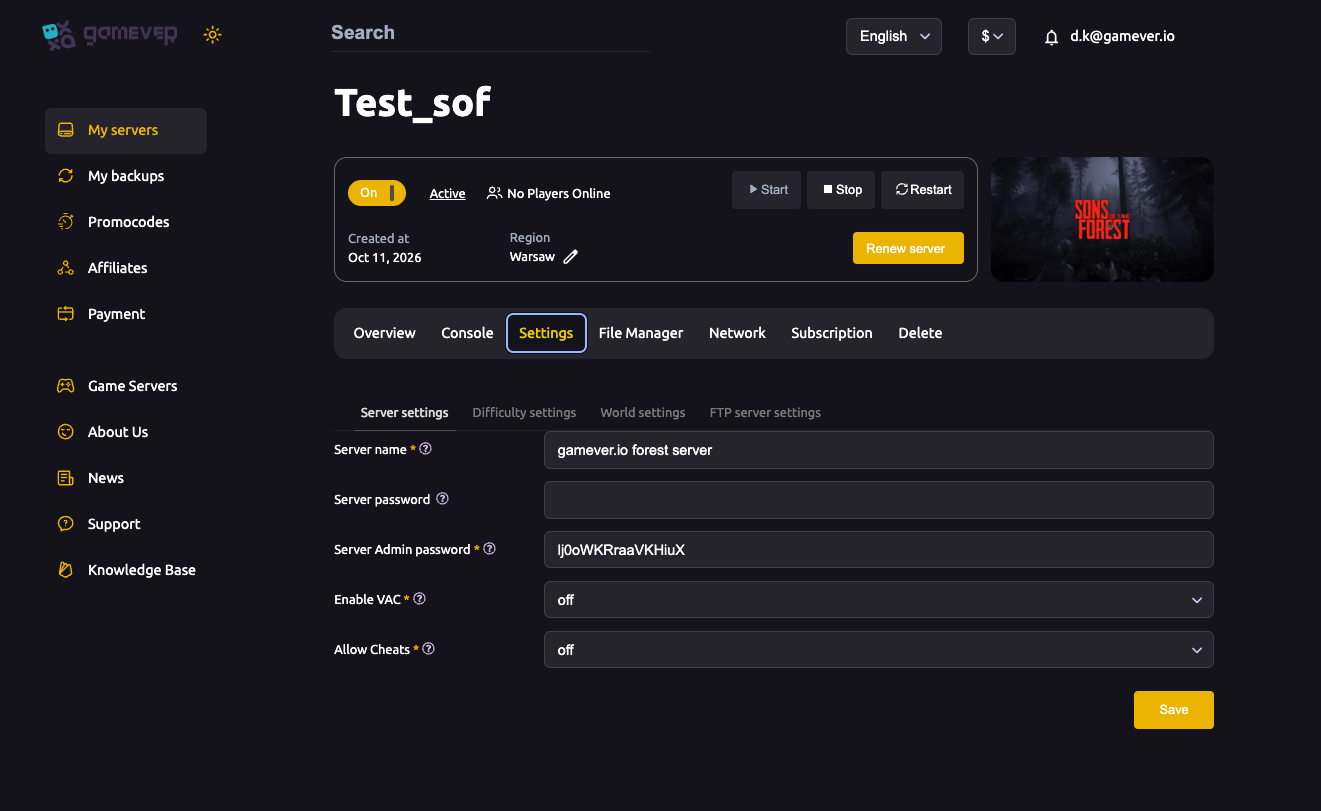Click the Game Servers gamepad icon
This screenshot has width=1321, height=811.
(x=66, y=386)
